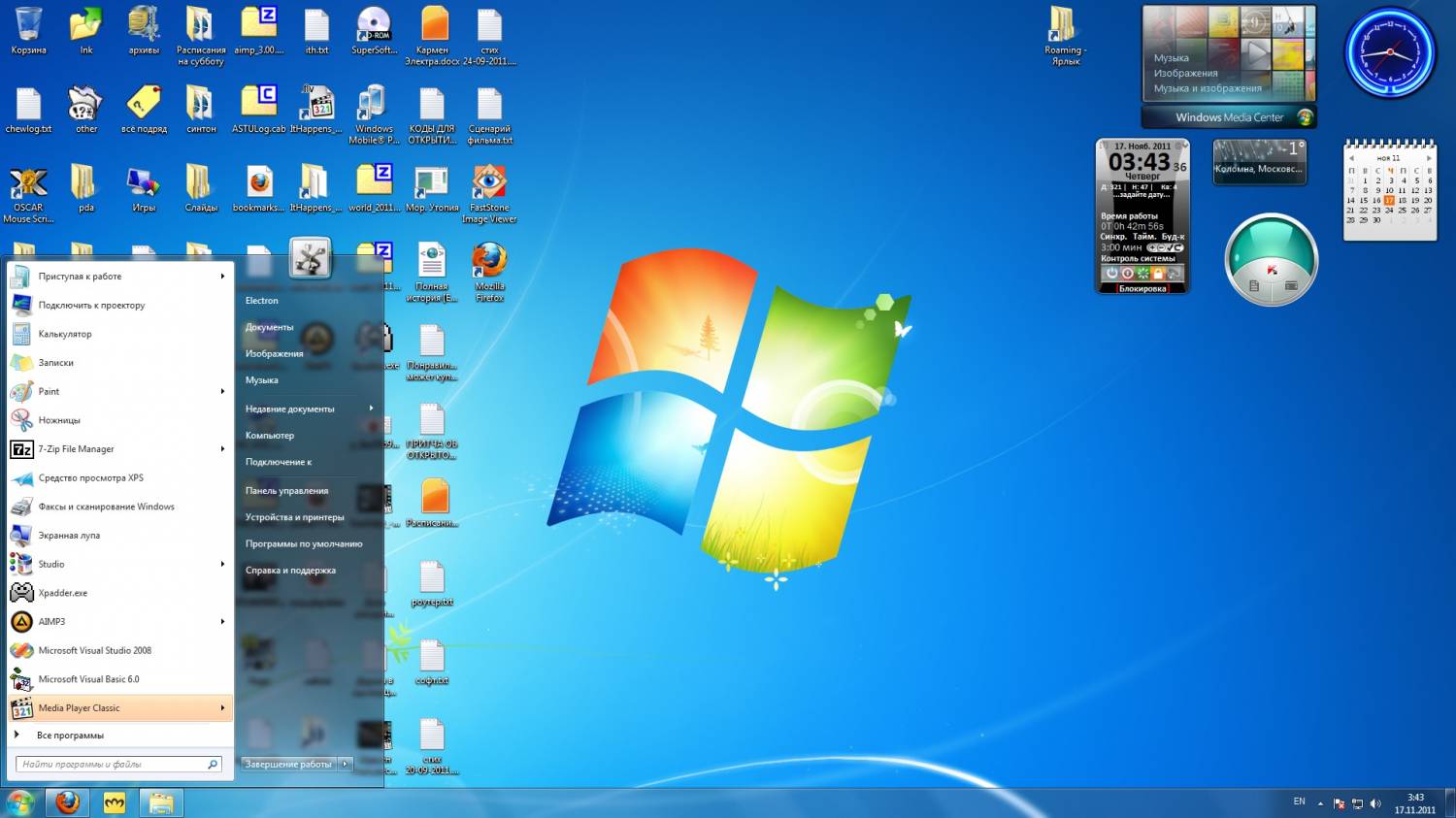Click the EN language indicator in taskbar
This screenshot has height=818, width=1456.
[1299, 802]
